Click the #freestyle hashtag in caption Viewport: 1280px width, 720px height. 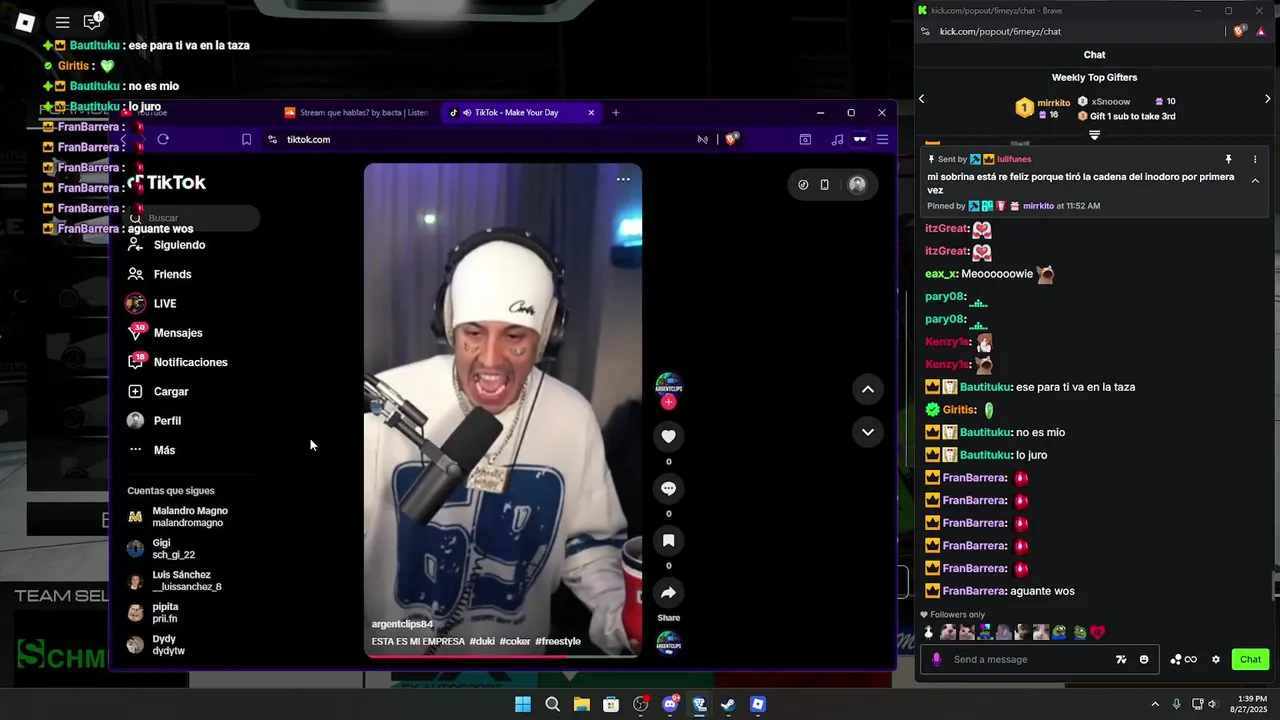pos(558,641)
